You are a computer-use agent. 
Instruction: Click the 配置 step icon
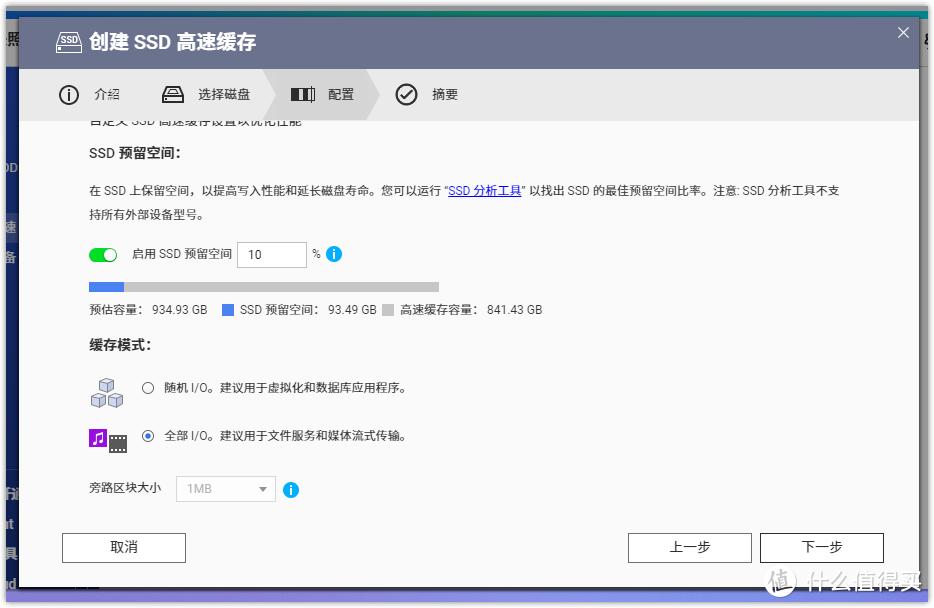[x=303, y=94]
